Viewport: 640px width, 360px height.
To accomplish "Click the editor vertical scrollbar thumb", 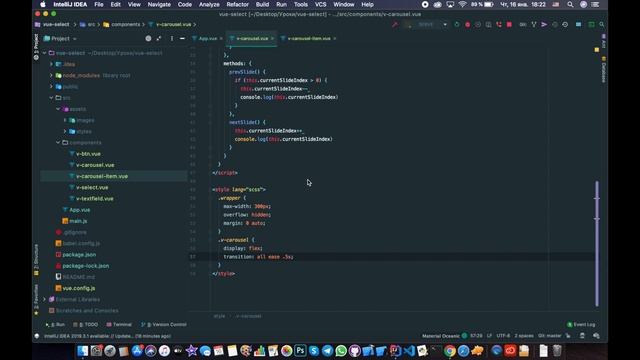I will [x=597, y=243].
